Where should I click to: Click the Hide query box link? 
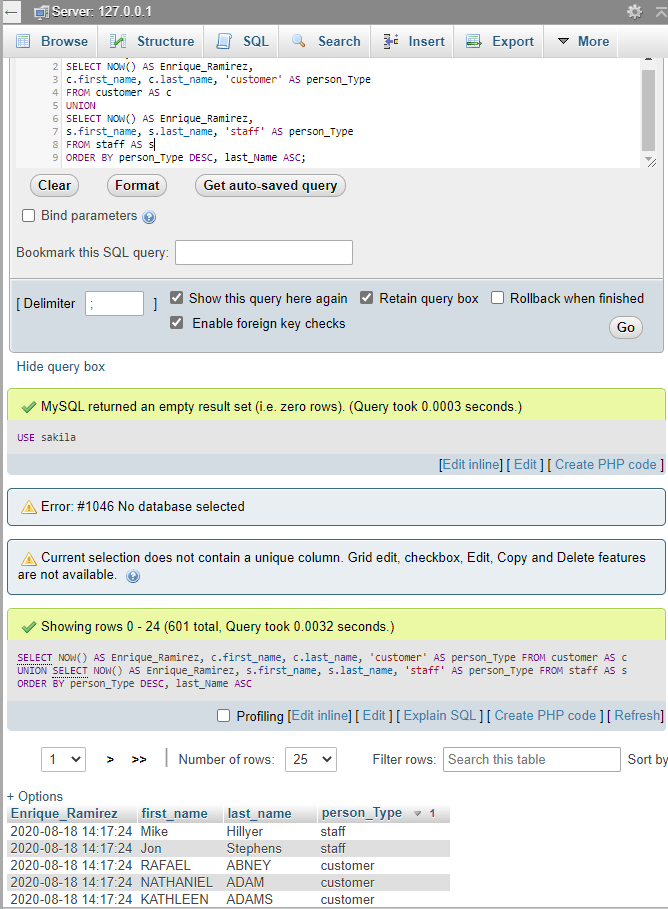point(61,367)
